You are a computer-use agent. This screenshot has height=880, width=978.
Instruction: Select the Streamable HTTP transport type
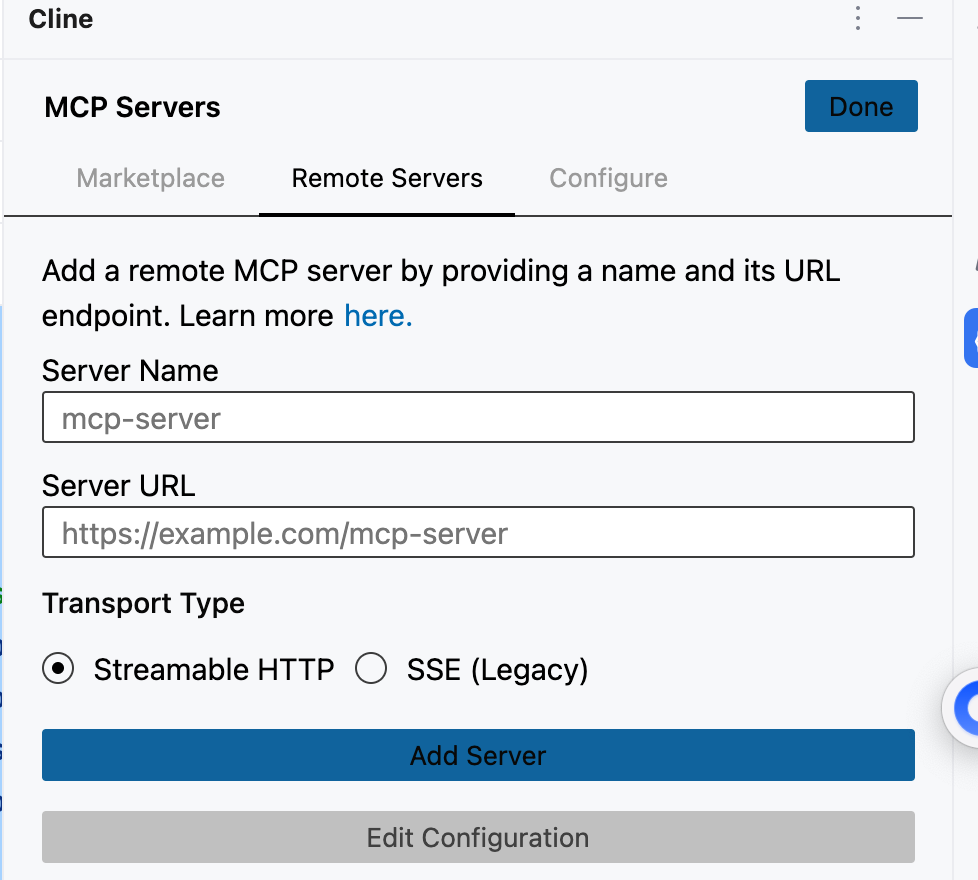coord(58,669)
